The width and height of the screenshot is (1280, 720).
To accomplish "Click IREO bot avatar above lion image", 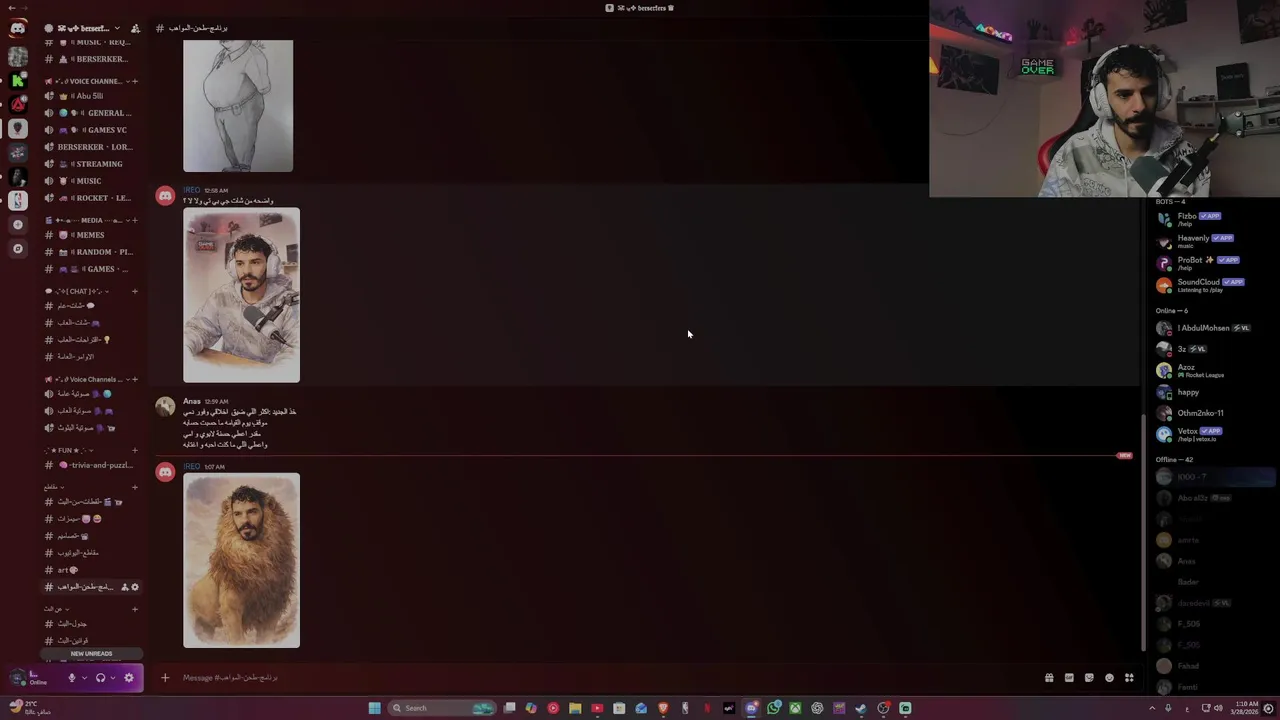I will click(x=165, y=472).
